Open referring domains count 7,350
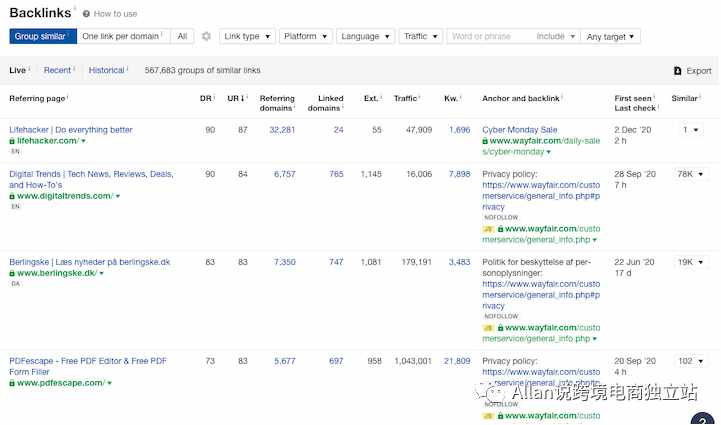 285,262
